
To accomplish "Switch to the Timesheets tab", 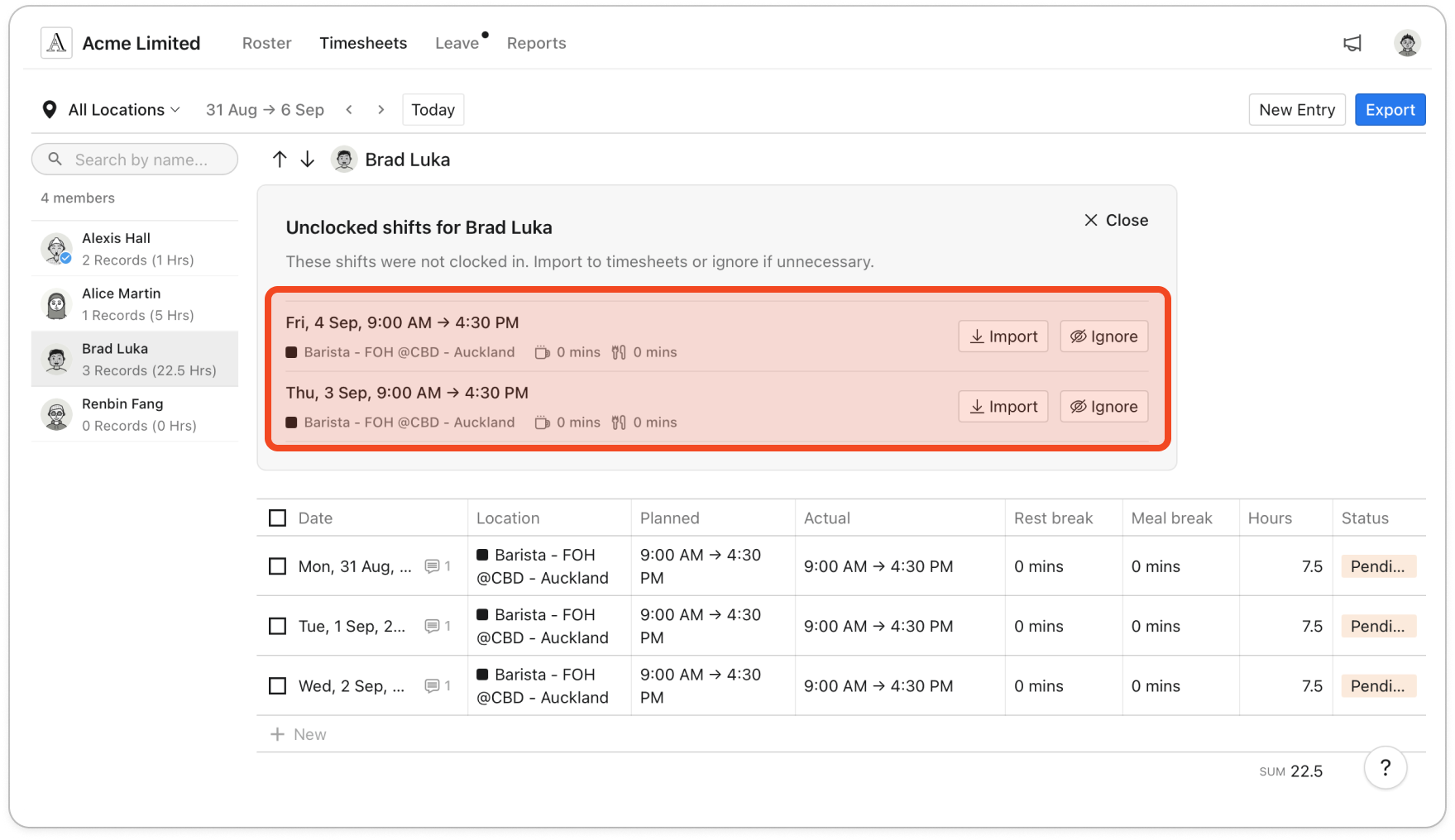I will point(363,43).
